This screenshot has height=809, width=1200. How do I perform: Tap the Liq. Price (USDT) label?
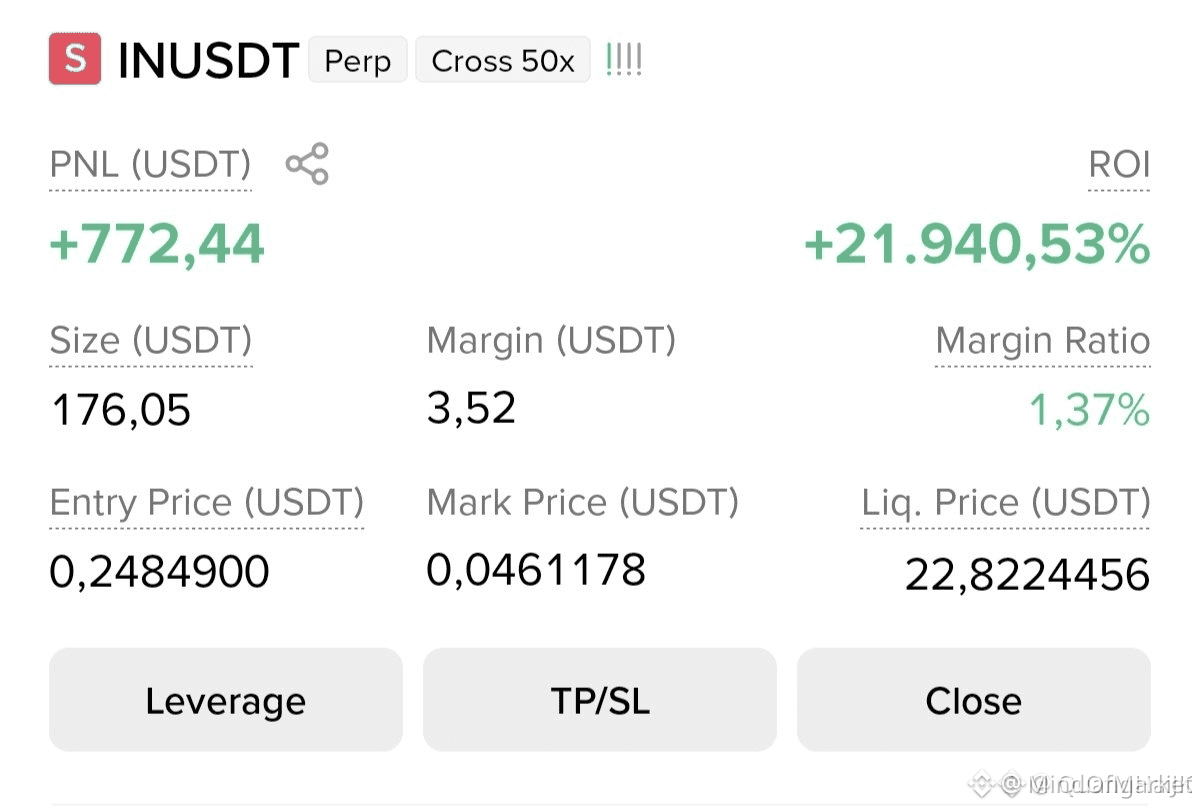tap(1006, 502)
